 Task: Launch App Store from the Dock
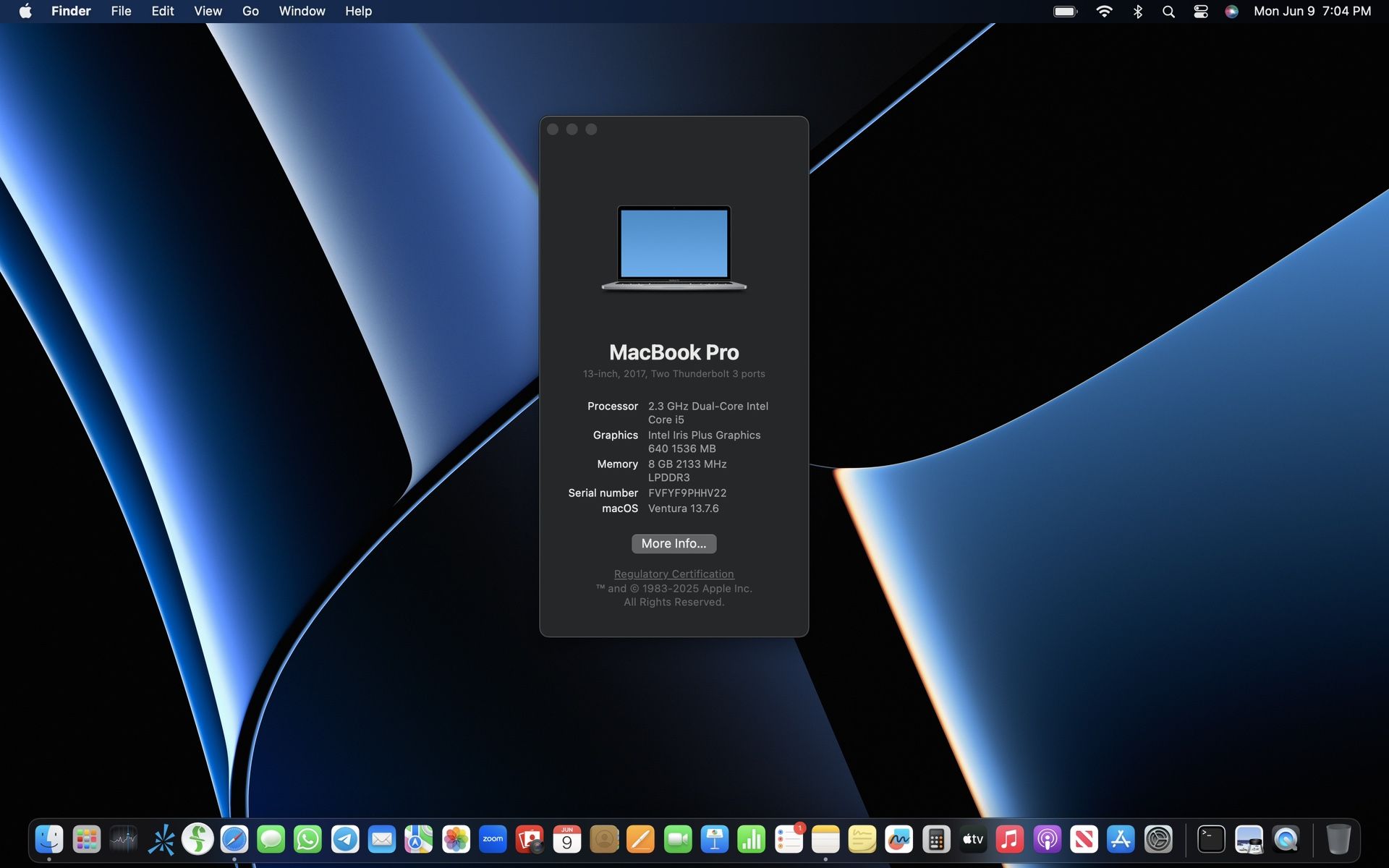coord(1121,839)
